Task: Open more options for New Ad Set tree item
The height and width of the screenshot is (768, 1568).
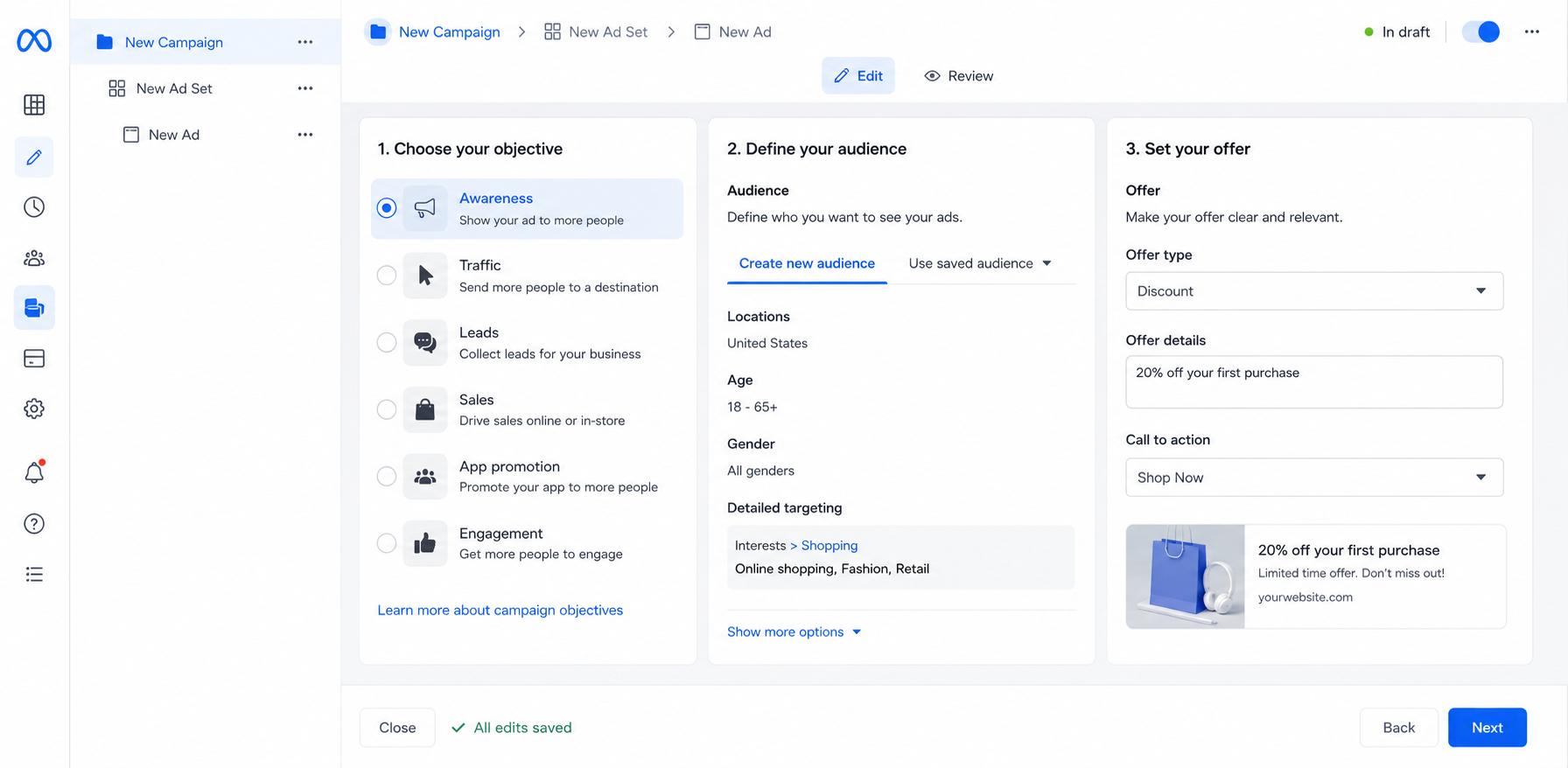Action: [x=304, y=88]
